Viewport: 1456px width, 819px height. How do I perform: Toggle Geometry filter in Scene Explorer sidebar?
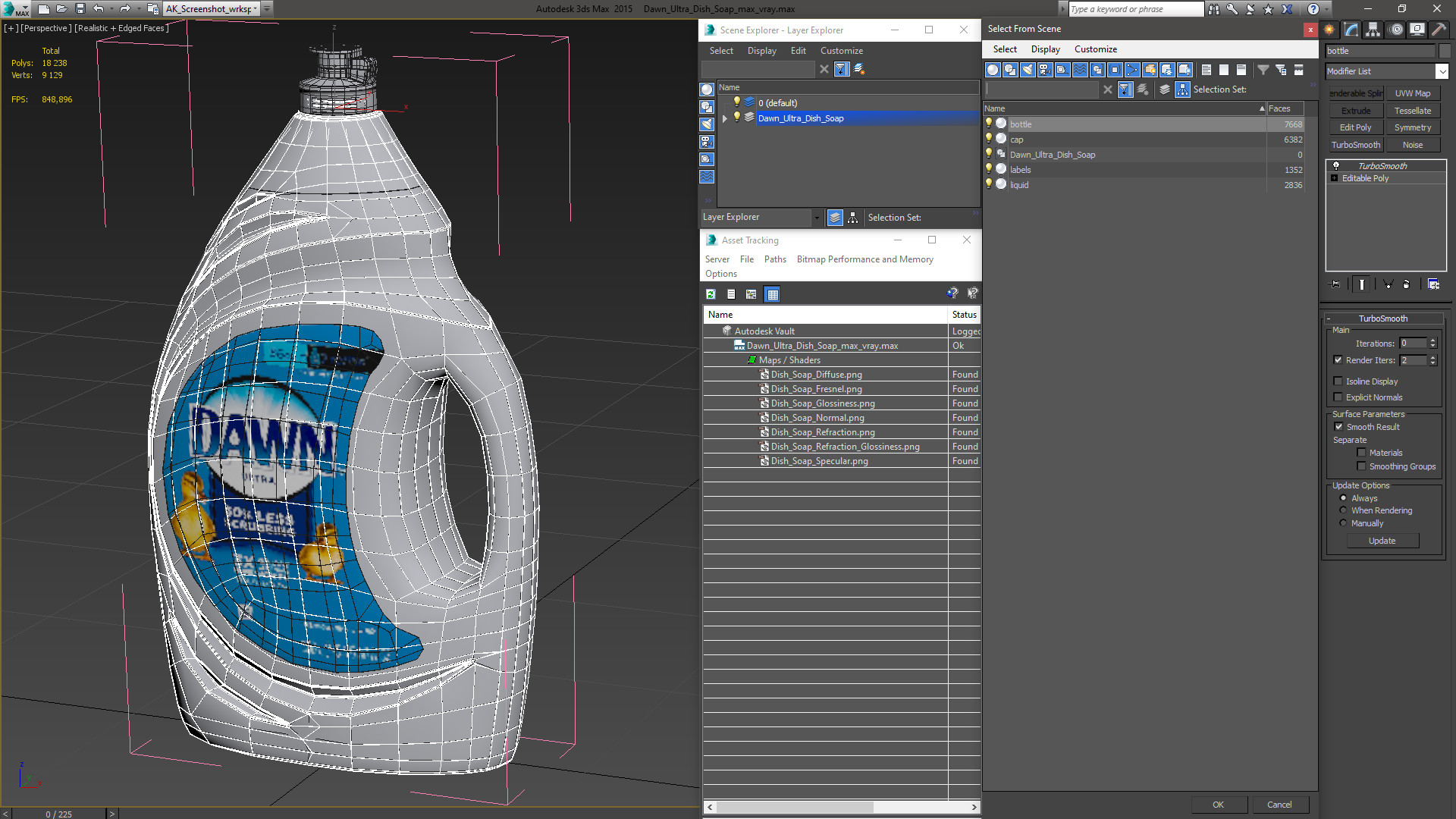tap(707, 89)
